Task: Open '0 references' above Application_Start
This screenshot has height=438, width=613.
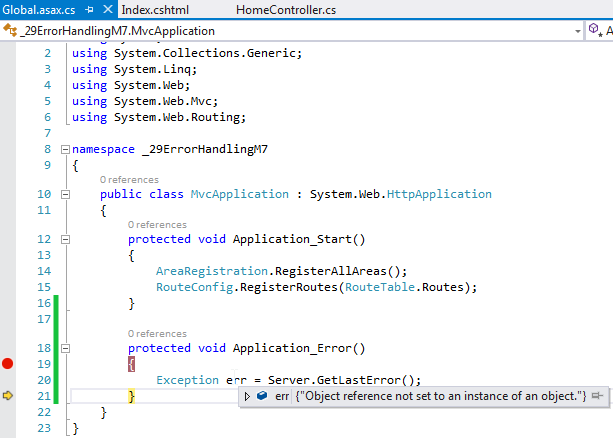Action: coord(157,224)
